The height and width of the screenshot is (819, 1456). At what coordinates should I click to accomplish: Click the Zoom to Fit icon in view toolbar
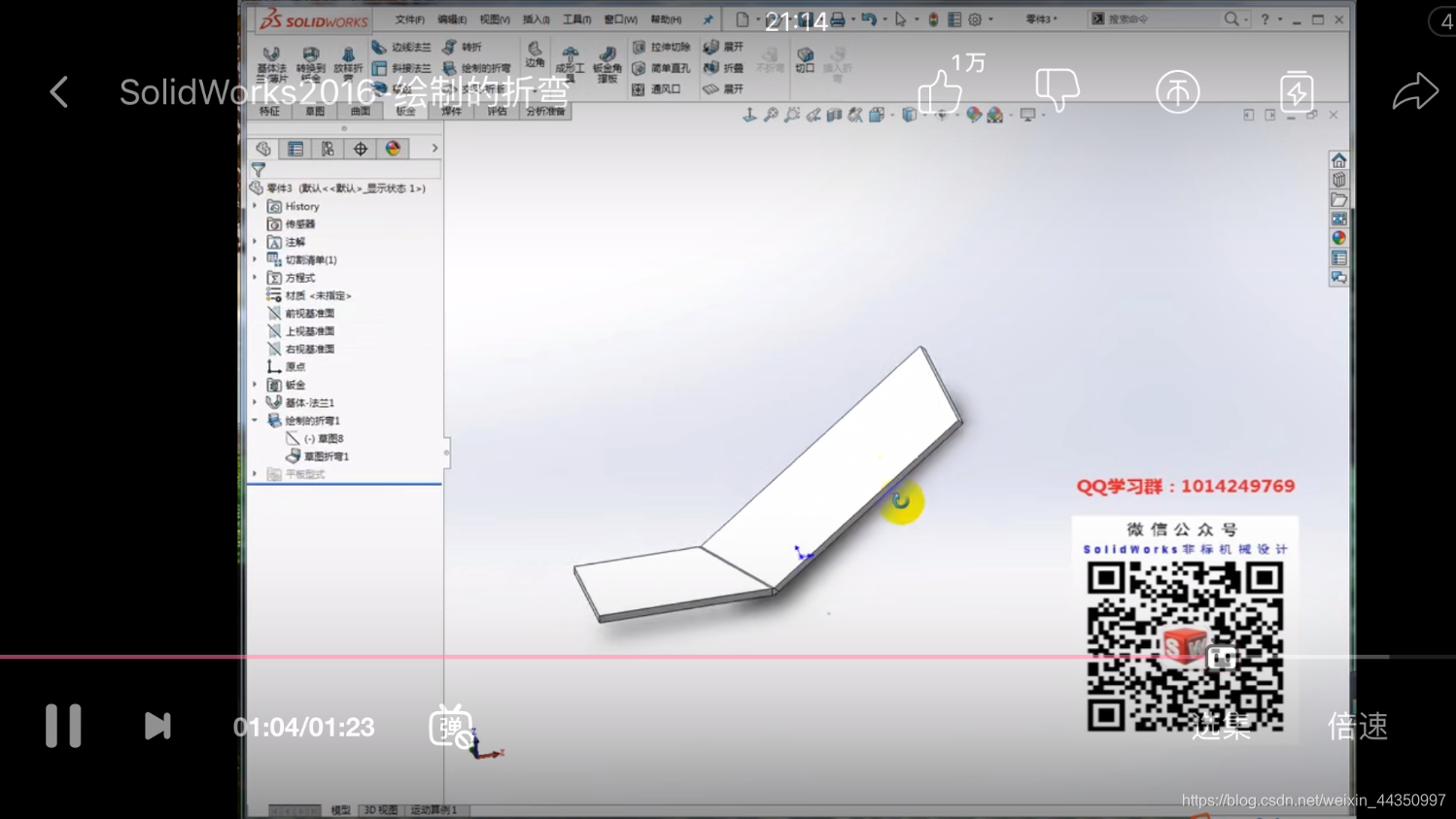point(771,115)
